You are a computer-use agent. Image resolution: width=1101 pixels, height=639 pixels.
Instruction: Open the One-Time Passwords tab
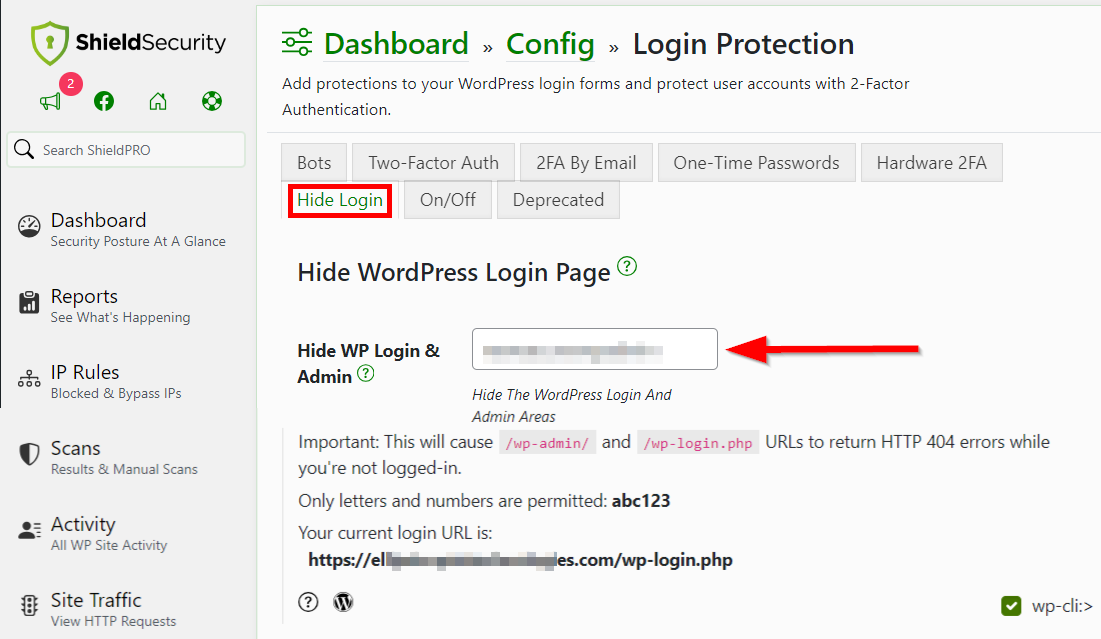(756, 162)
